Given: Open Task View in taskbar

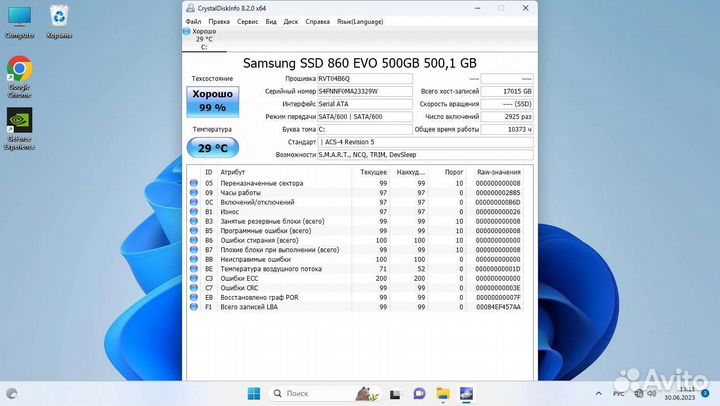Looking at the screenshot, I should tap(396, 393).
